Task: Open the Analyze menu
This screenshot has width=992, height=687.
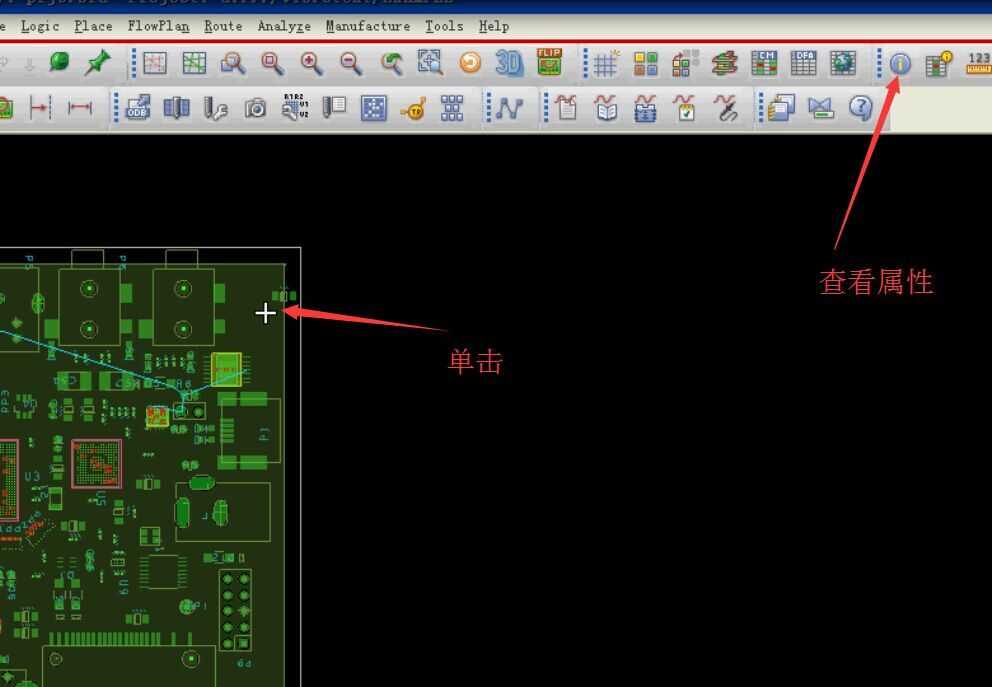Action: (x=284, y=27)
